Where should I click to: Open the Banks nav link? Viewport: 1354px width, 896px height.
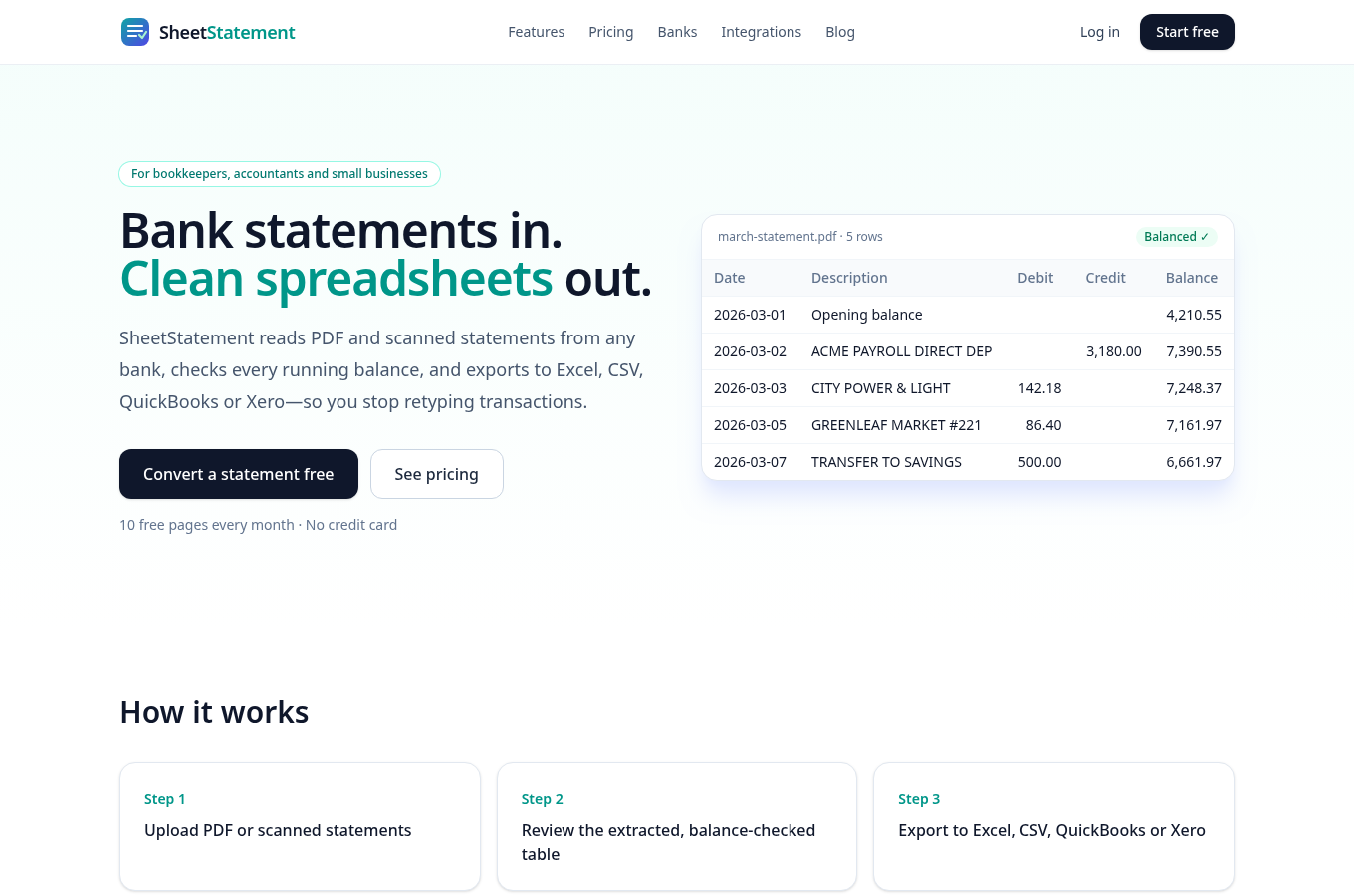677,32
